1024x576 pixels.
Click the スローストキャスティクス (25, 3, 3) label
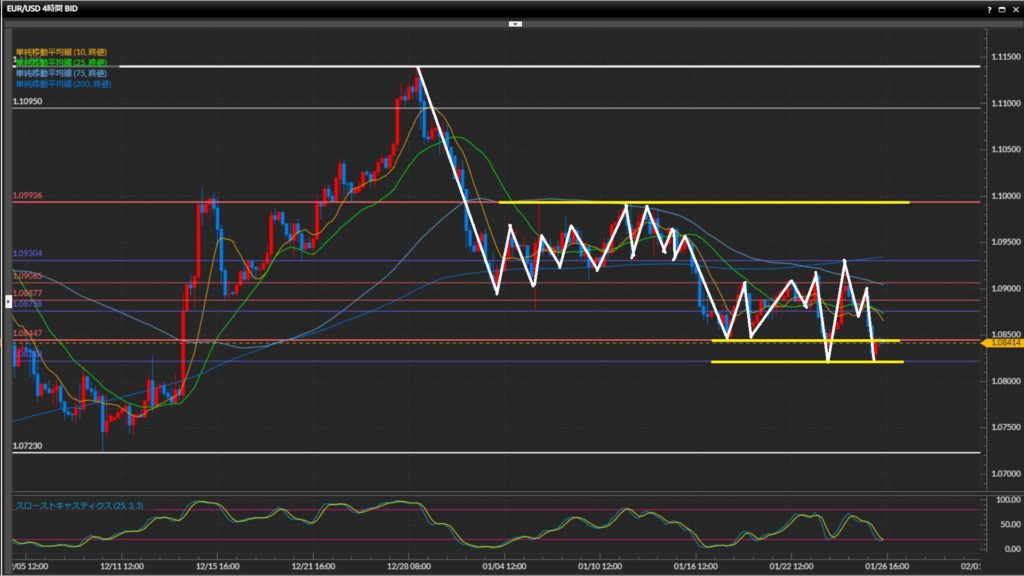[x=79, y=506]
